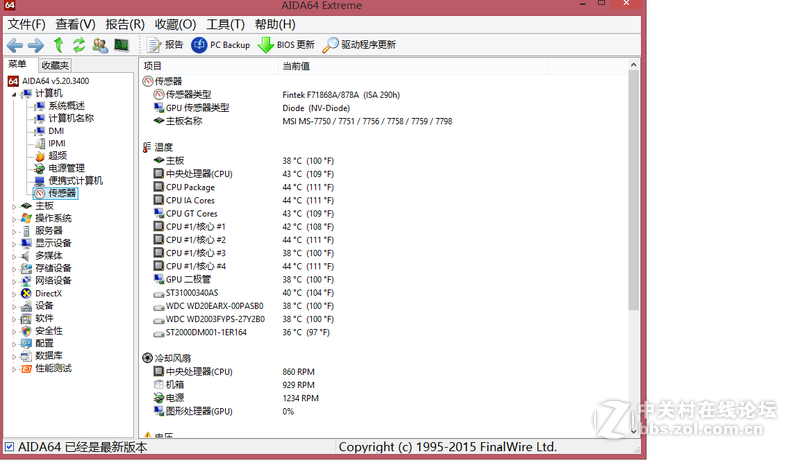The image size is (800, 463).
Task: Generate a report with 报告 button
Action: pyautogui.click(x=164, y=45)
